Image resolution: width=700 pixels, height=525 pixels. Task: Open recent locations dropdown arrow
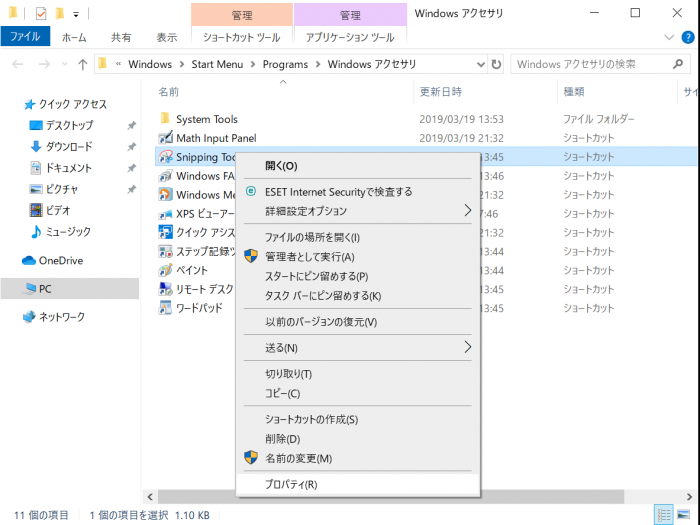[x=64, y=65]
